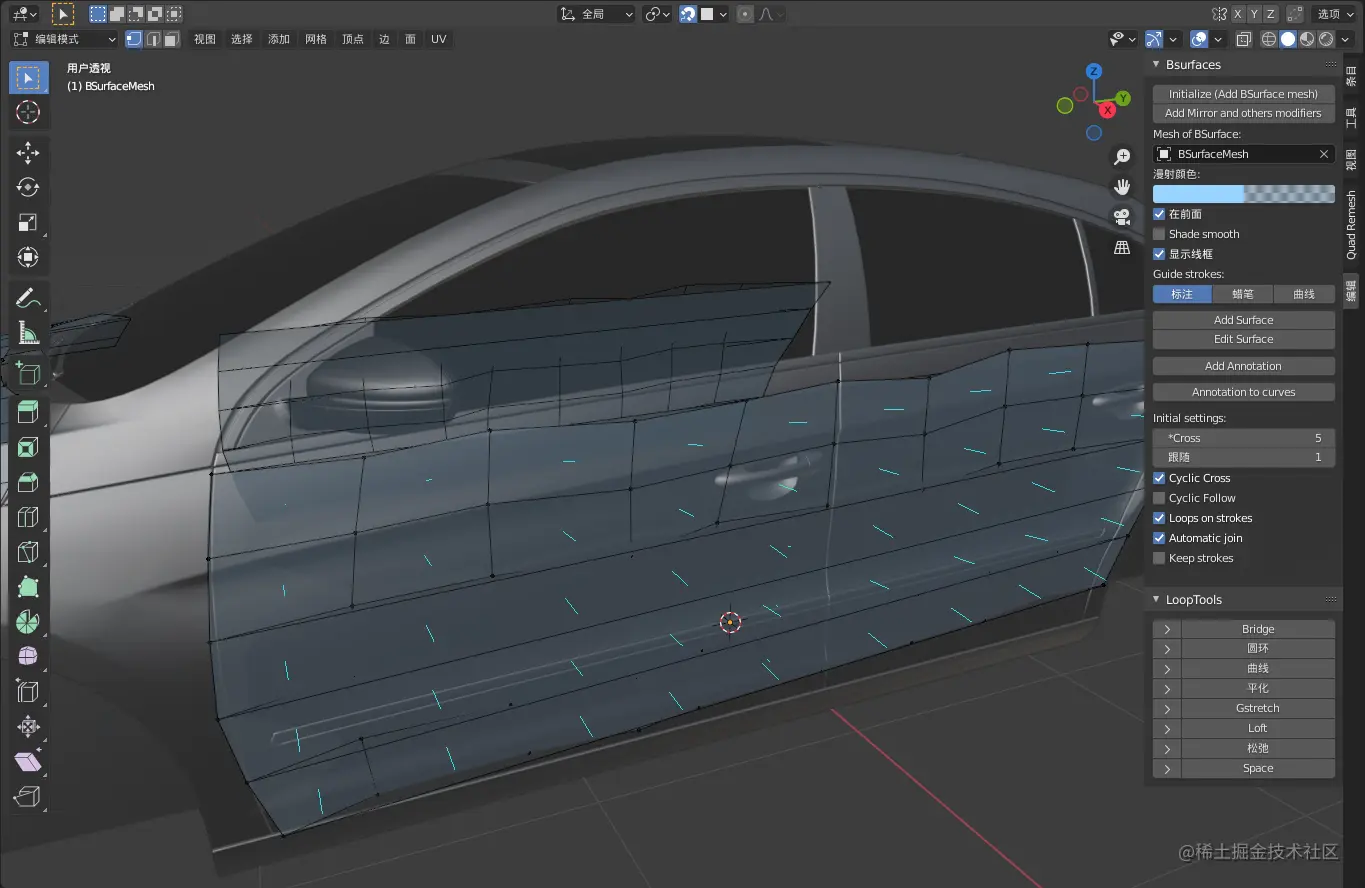Enable the Cyclic Follow checkbox
The height and width of the screenshot is (888, 1365).
1158,497
